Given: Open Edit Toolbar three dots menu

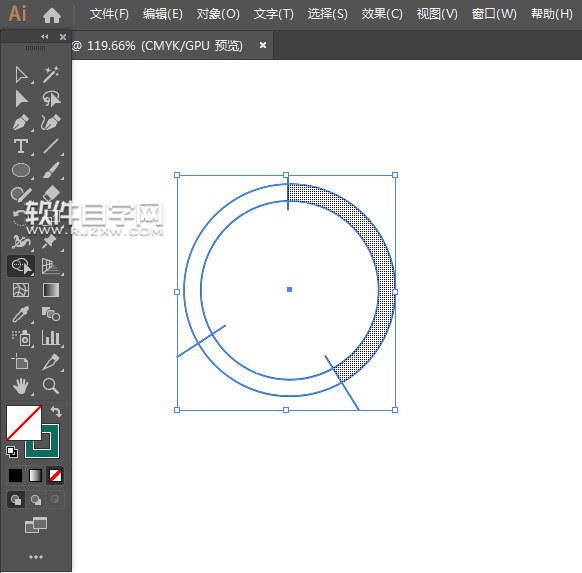Looking at the screenshot, I should coord(36,557).
